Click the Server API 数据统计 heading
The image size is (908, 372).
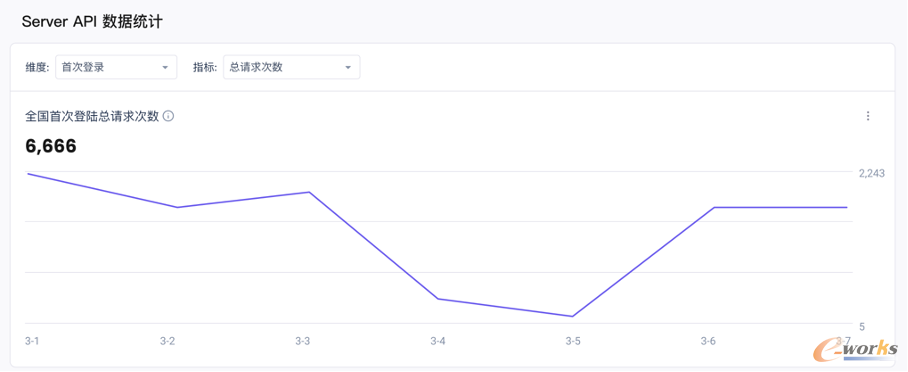92,22
